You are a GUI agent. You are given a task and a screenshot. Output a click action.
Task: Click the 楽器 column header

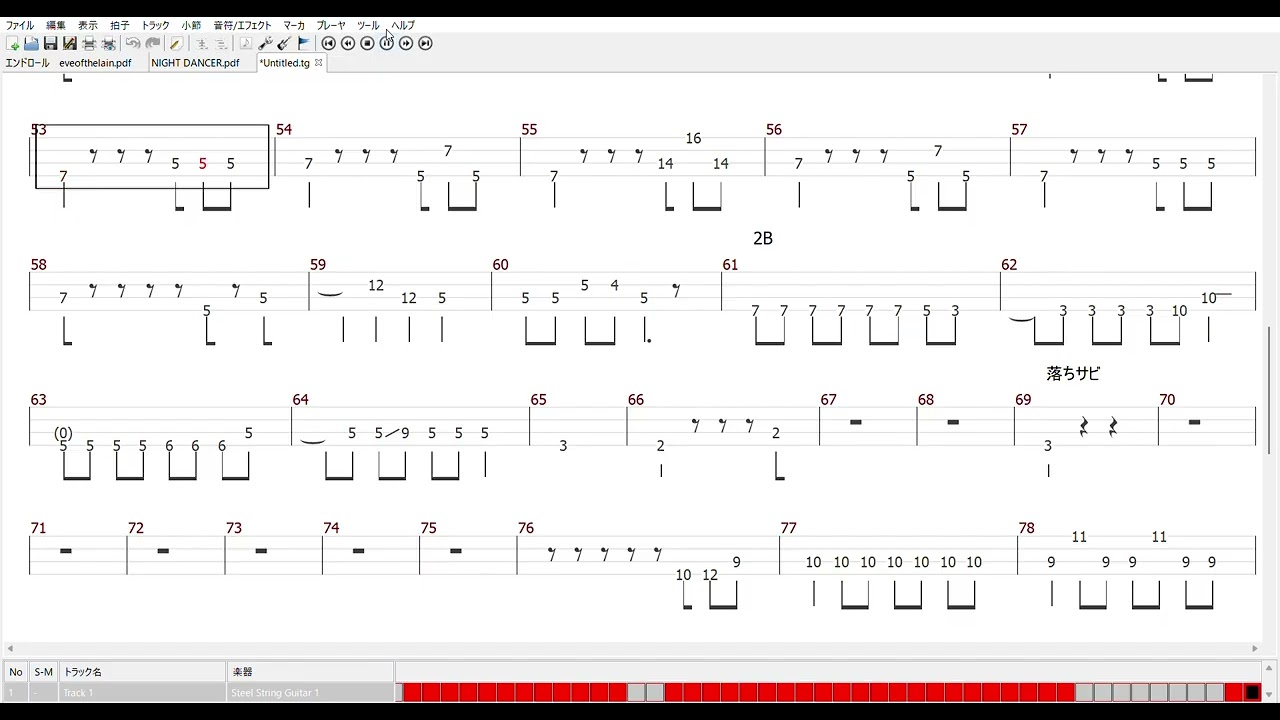311,672
